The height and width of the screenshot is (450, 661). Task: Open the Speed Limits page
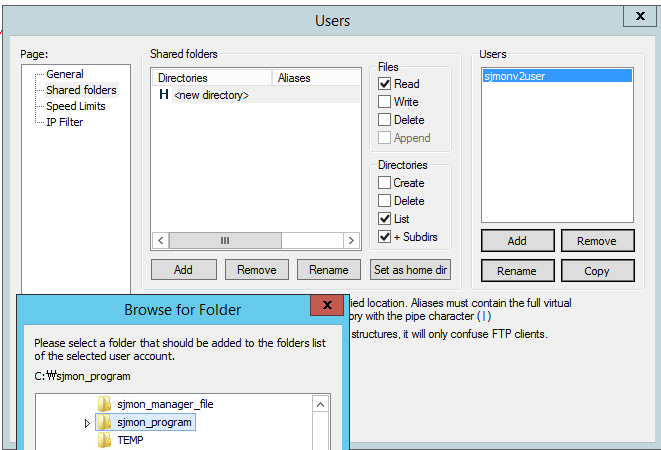75,106
